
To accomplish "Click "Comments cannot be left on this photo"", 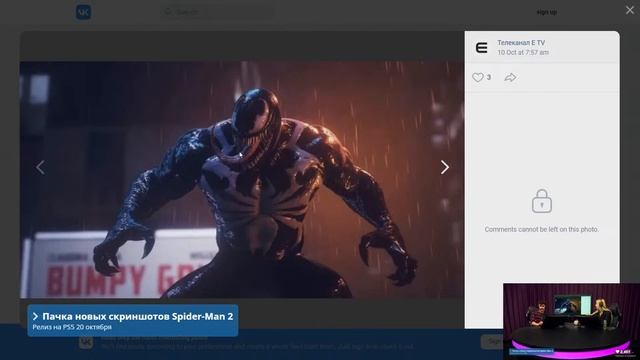I will (542, 229).
